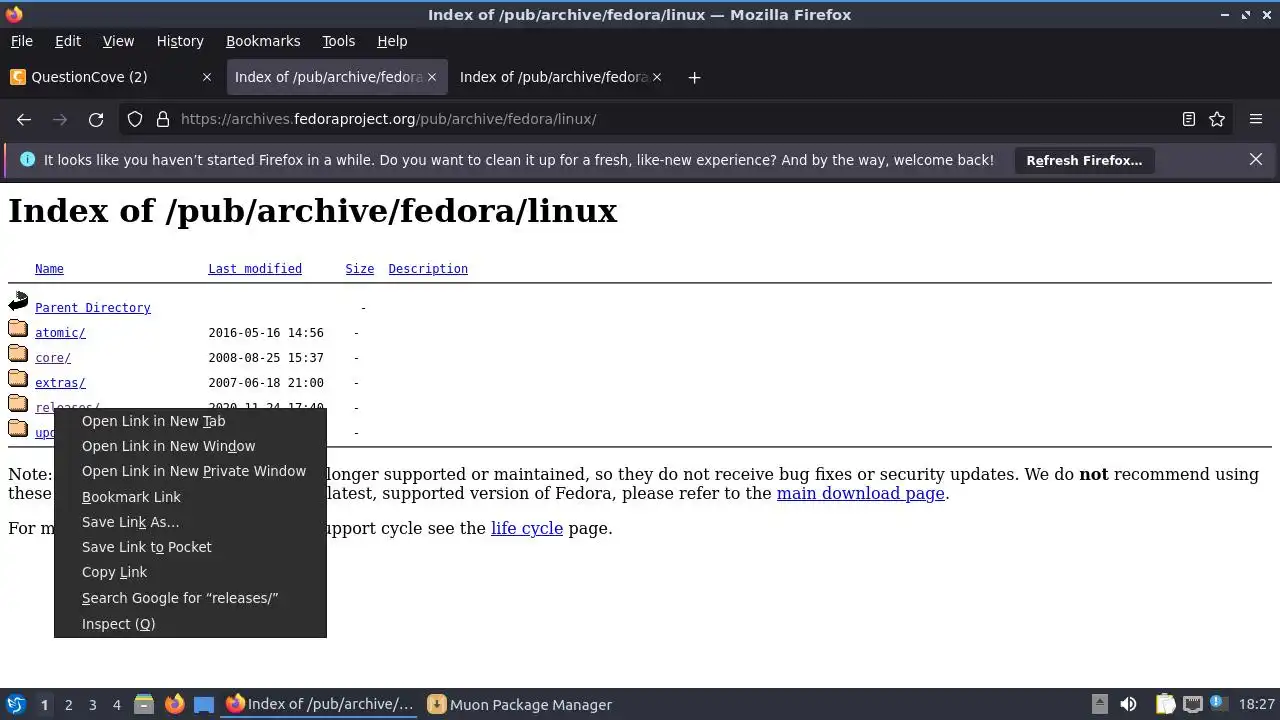Click the folder icon beside core/

(18, 353)
